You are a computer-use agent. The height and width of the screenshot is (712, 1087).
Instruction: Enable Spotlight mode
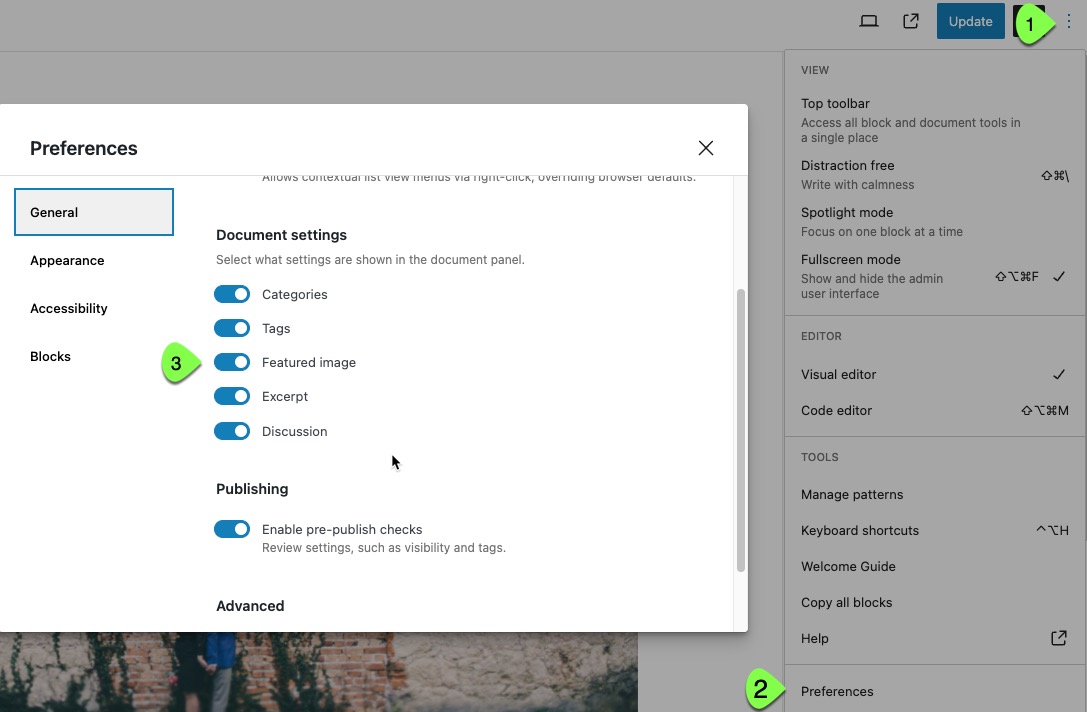tap(935, 222)
